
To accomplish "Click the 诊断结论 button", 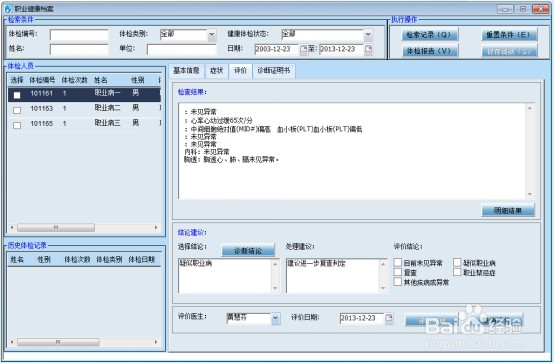I will pyautogui.click(x=248, y=250).
